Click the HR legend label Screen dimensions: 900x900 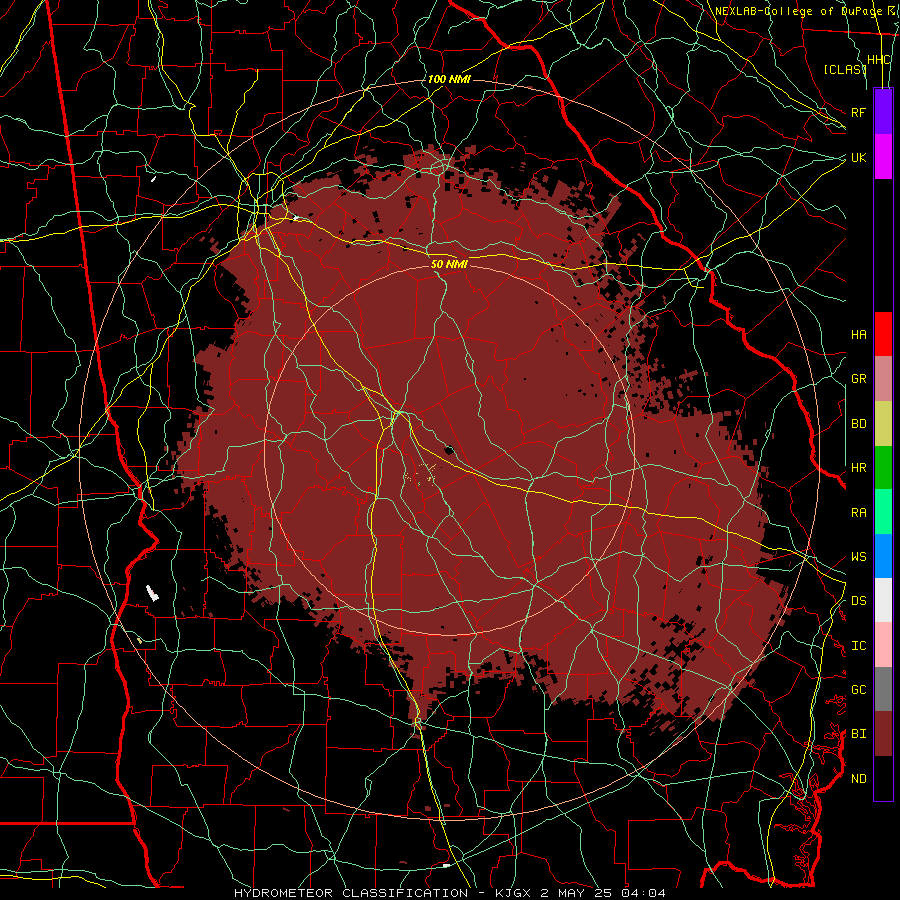tap(858, 468)
